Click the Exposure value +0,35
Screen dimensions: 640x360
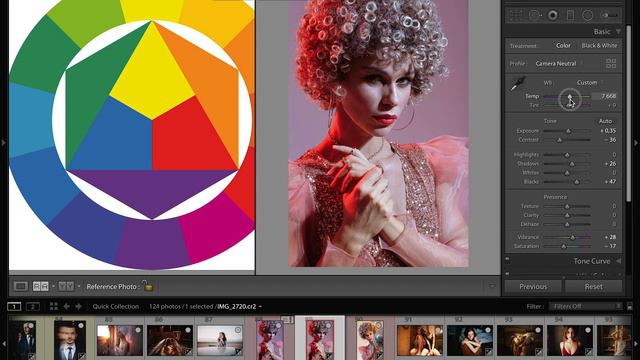[608, 131]
